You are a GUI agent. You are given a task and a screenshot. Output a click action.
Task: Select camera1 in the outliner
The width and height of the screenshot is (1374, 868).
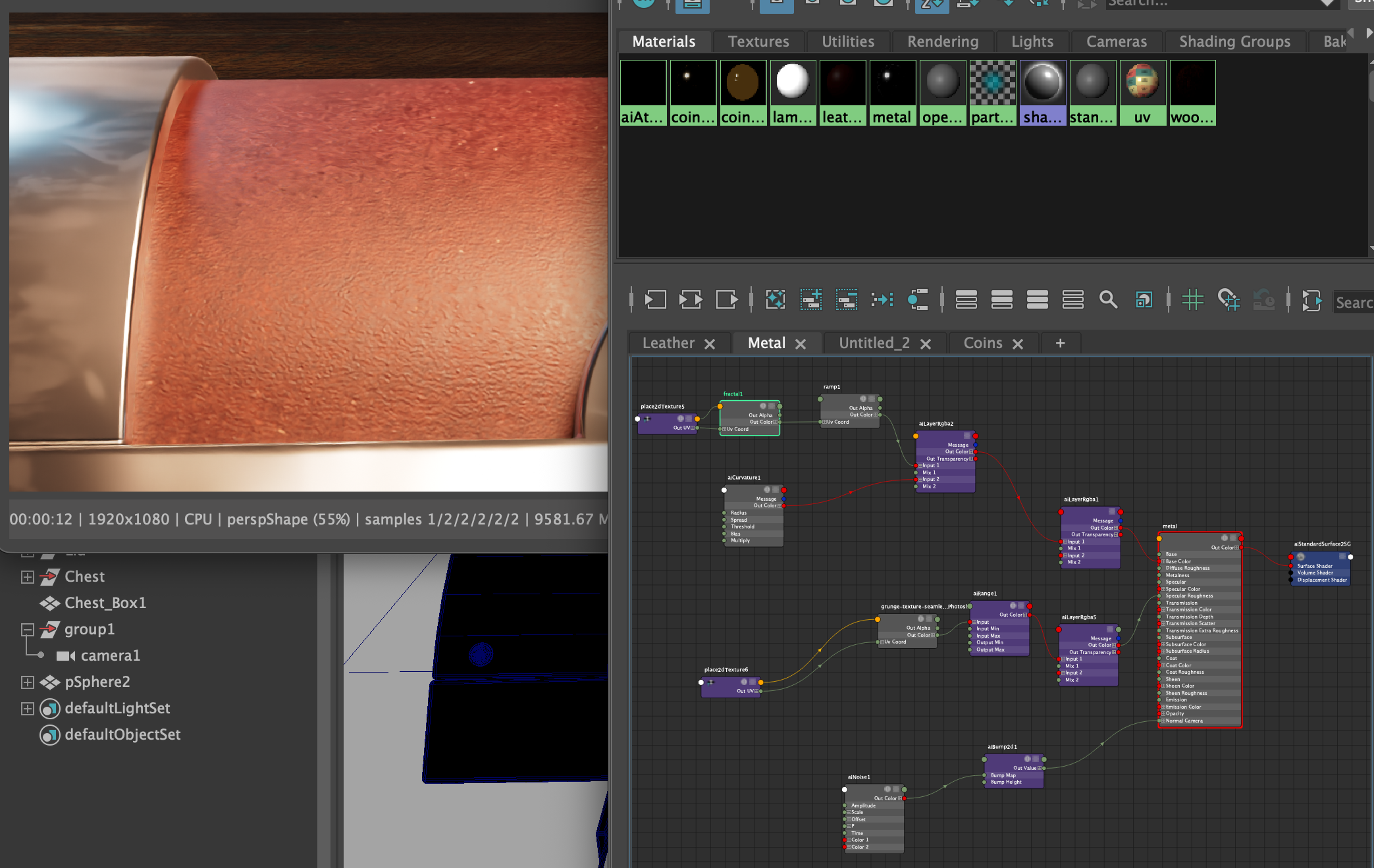pyautogui.click(x=109, y=656)
